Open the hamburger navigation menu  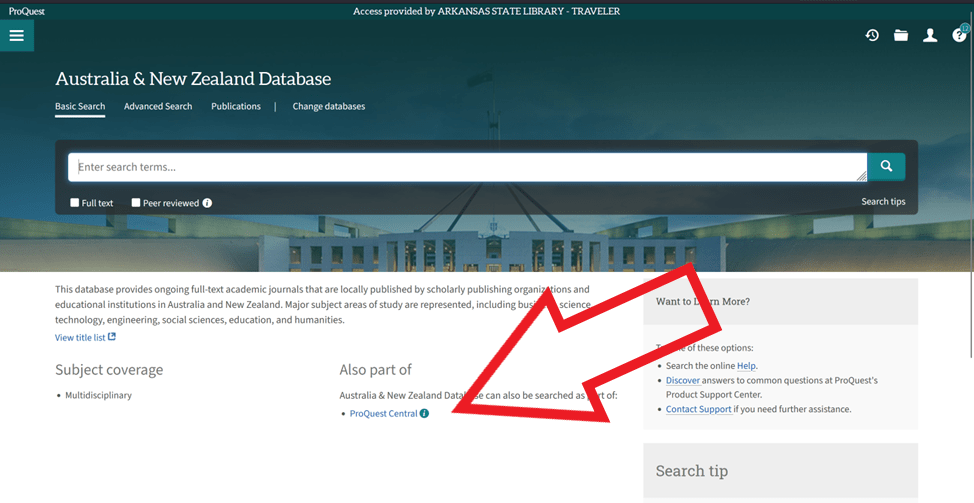coord(16,36)
